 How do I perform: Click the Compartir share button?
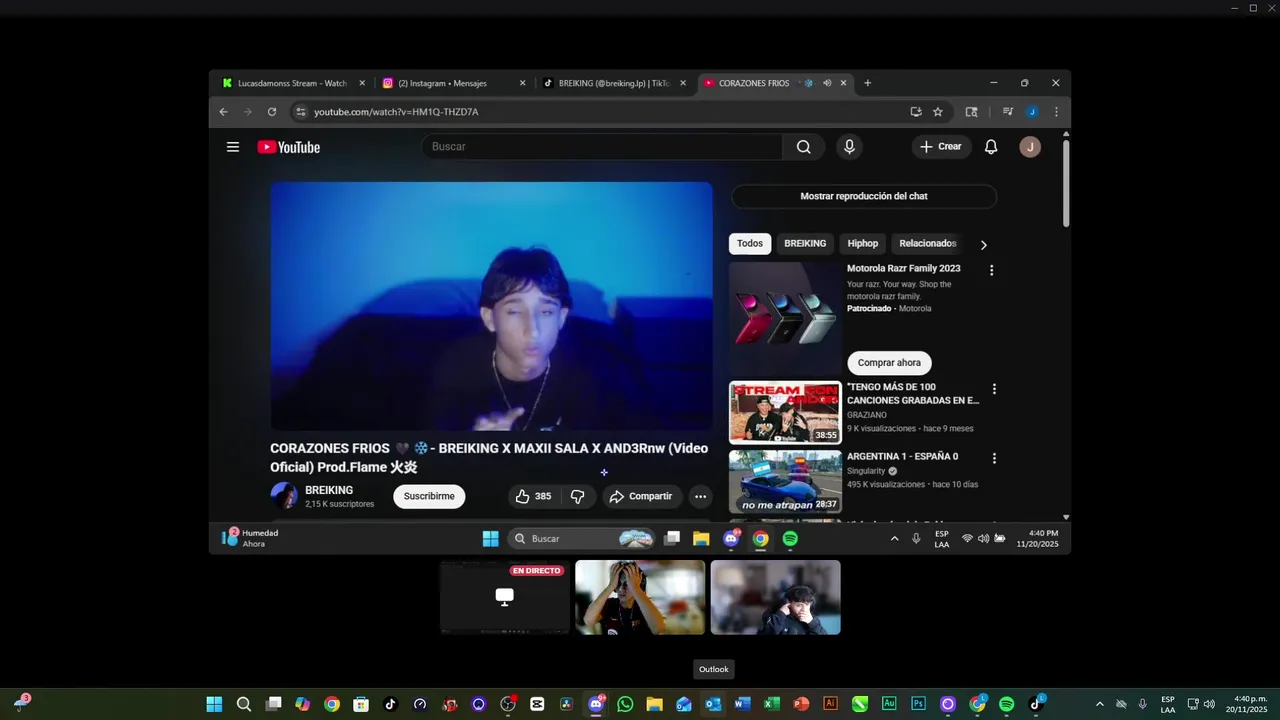pos(641,496)
